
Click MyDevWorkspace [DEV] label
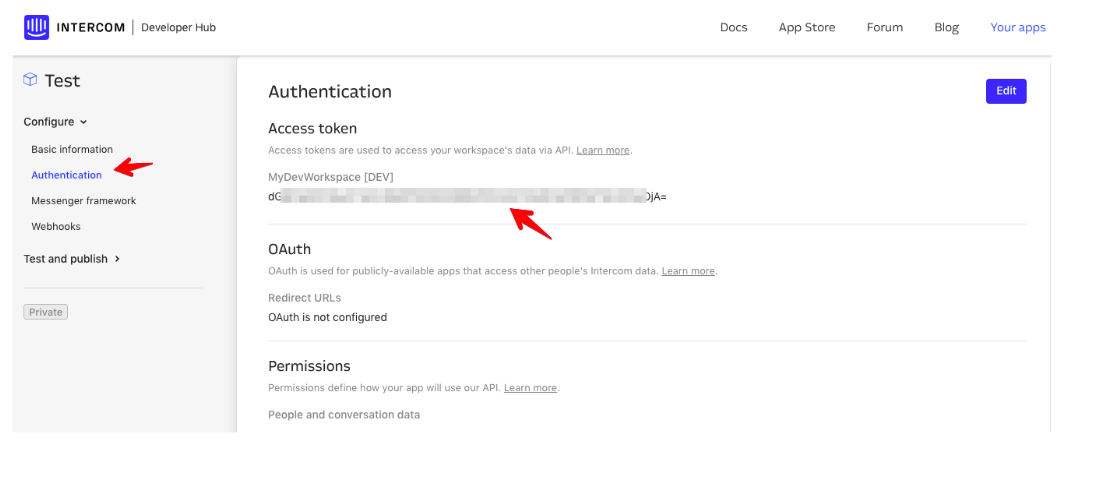331,177
